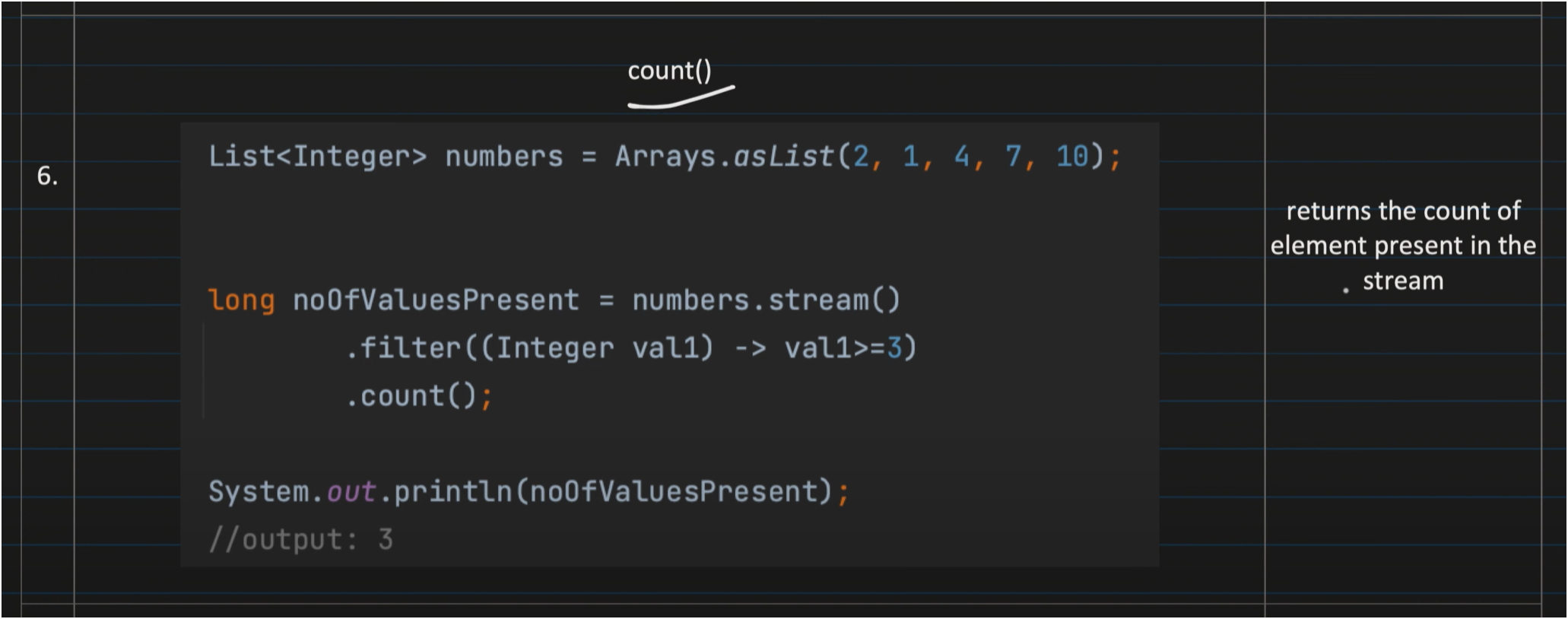This screenshot has width=1568, height=619.
Task: Click the word 'stream' in the description
Action: tap(1403, 281)
